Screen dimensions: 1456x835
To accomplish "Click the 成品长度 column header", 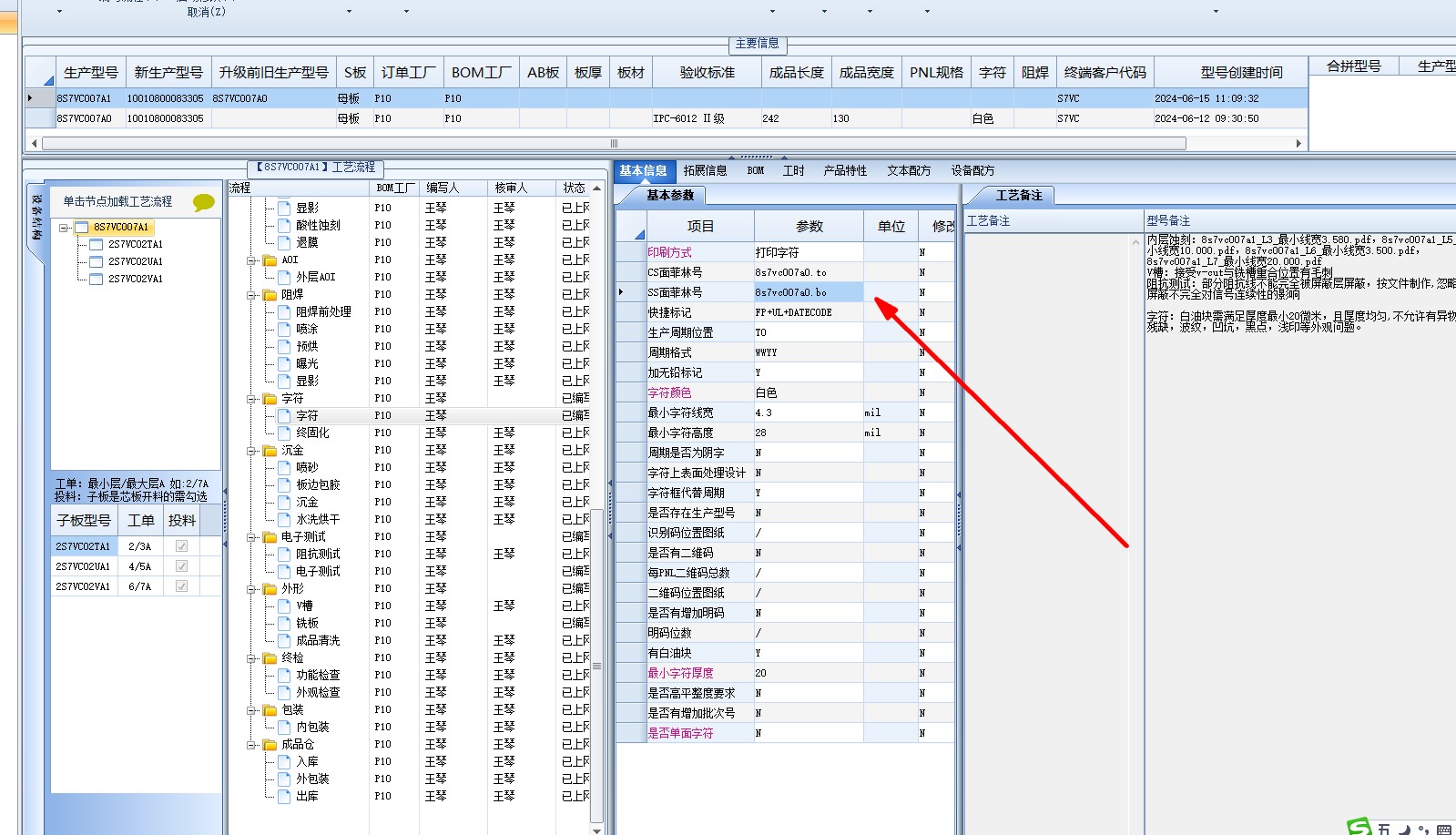I will point(797,73).
